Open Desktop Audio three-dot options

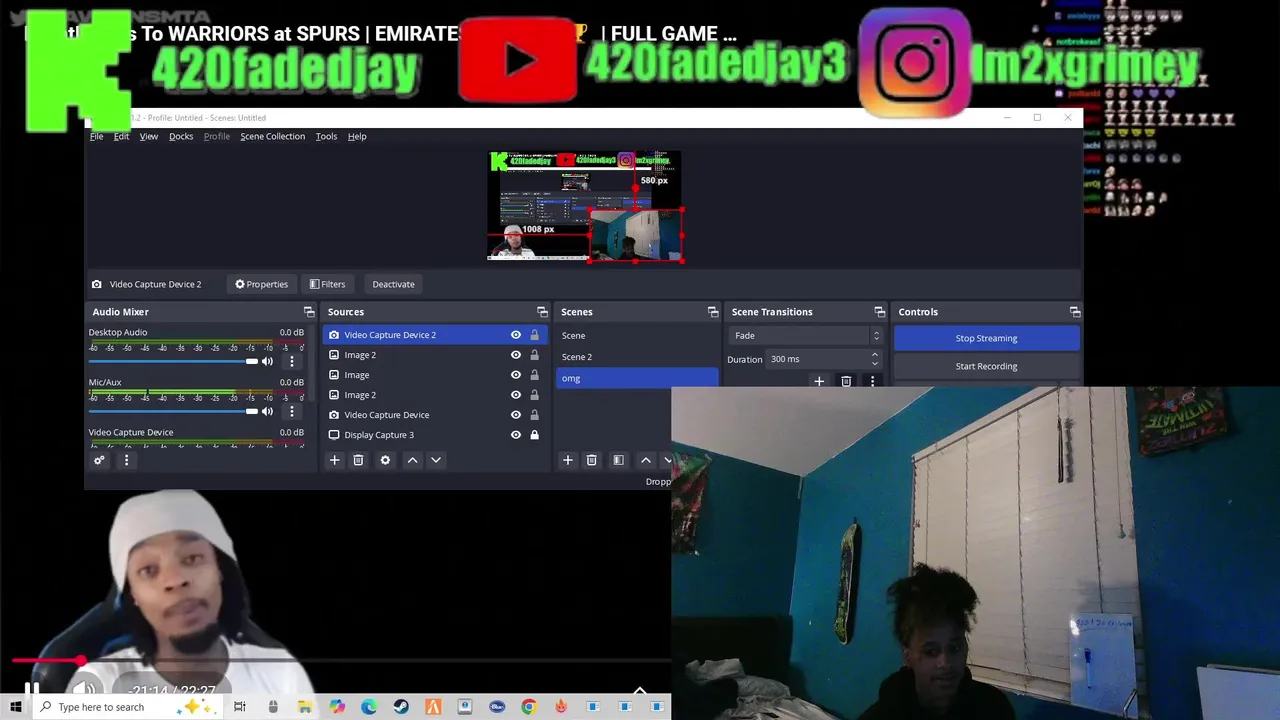point(292,361)
